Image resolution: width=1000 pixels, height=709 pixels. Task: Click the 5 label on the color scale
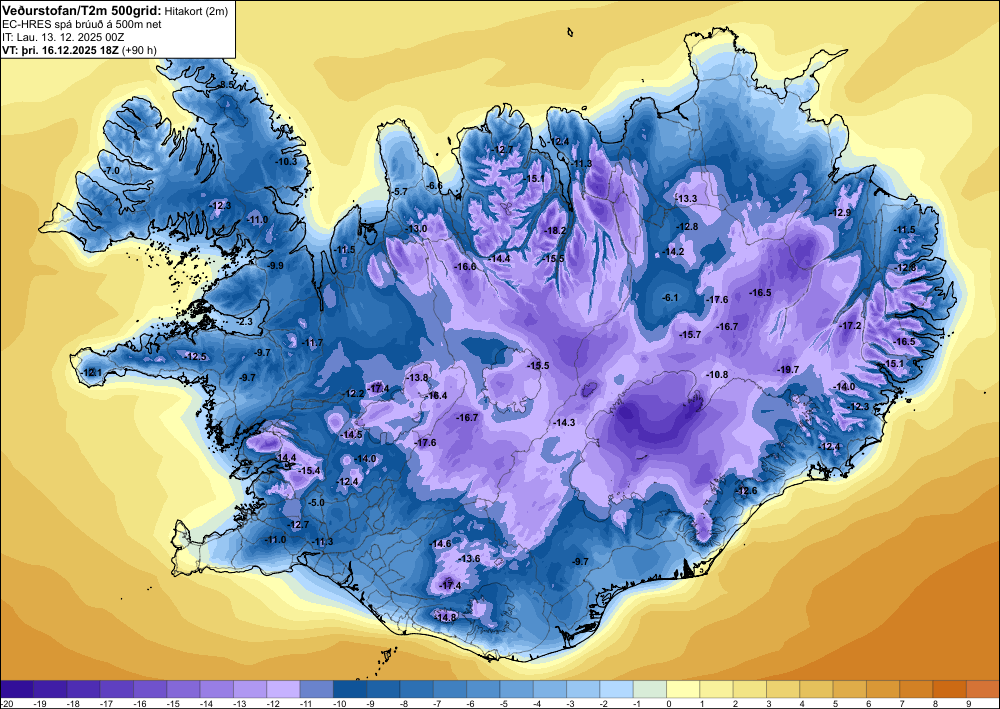835,703
